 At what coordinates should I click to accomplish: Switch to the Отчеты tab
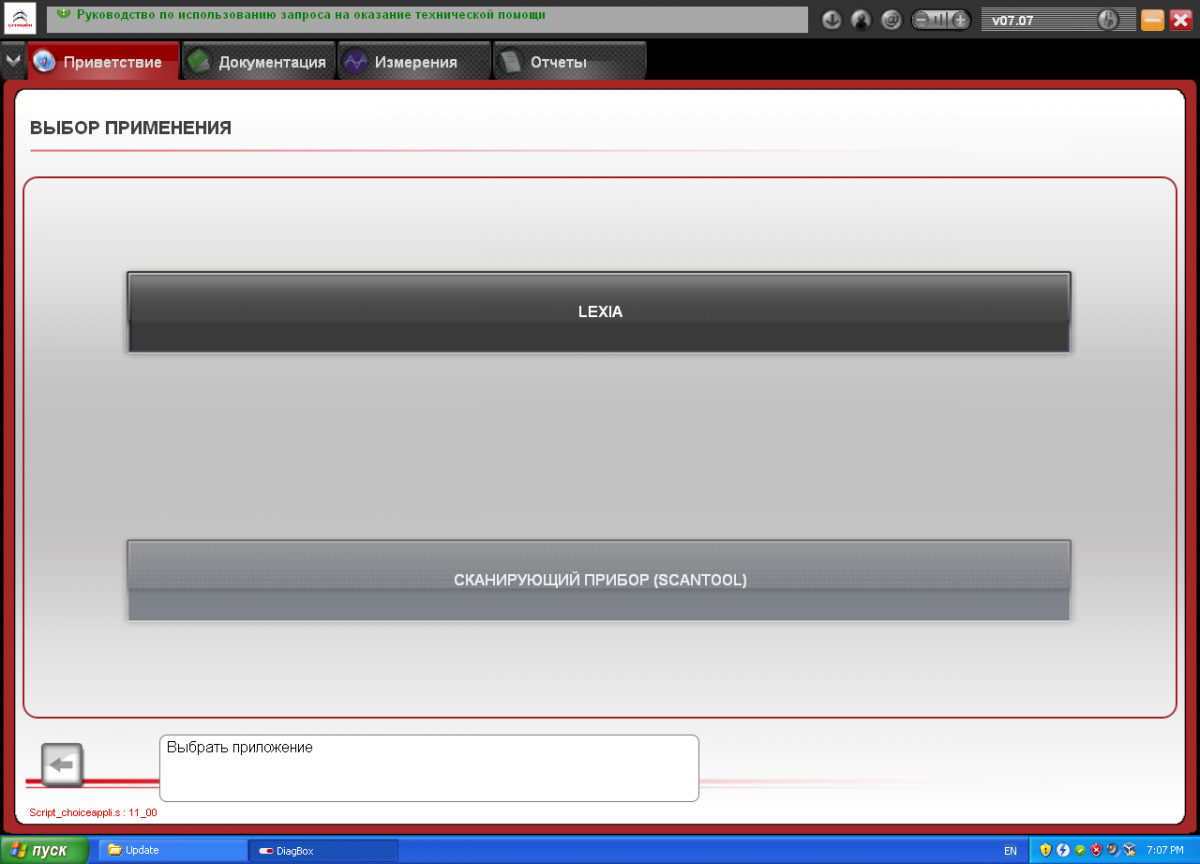tap(570, 61)
